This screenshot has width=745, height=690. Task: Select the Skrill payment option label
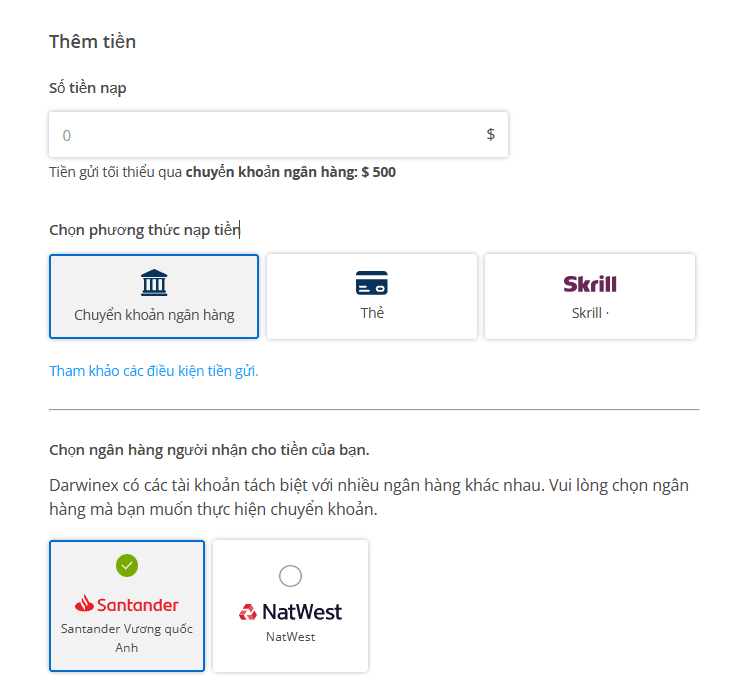[x=590, y=313]
